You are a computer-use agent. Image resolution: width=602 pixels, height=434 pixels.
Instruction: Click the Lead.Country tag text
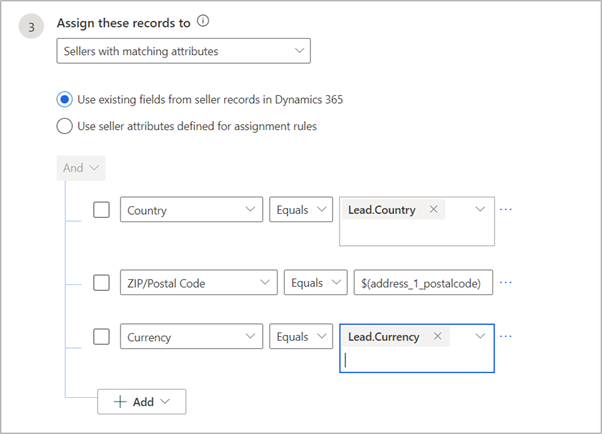point(382,210)
